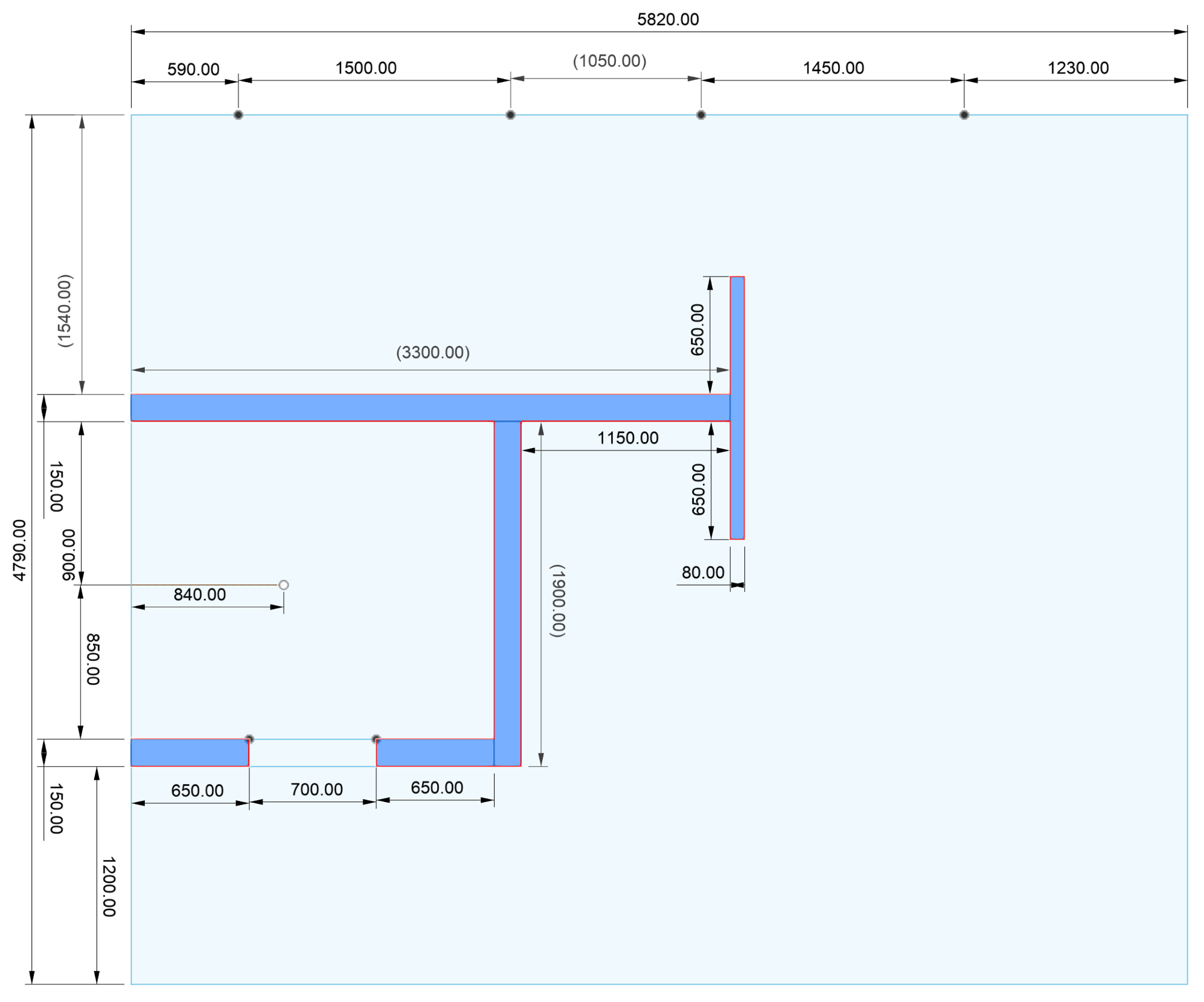1204x1002 pixels.
Task: Select the bottom-left blue wall segment
Action: coord(189,752)
